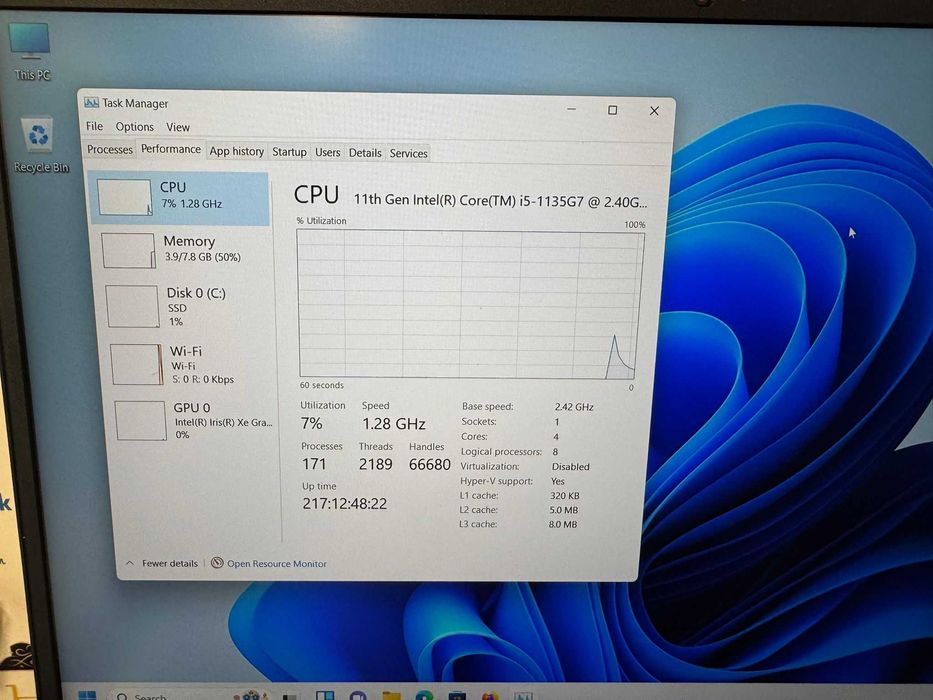Click the Up time value 217:12:48:22
The width and height of the screenshot is (933, 700).
coord(345,504)
